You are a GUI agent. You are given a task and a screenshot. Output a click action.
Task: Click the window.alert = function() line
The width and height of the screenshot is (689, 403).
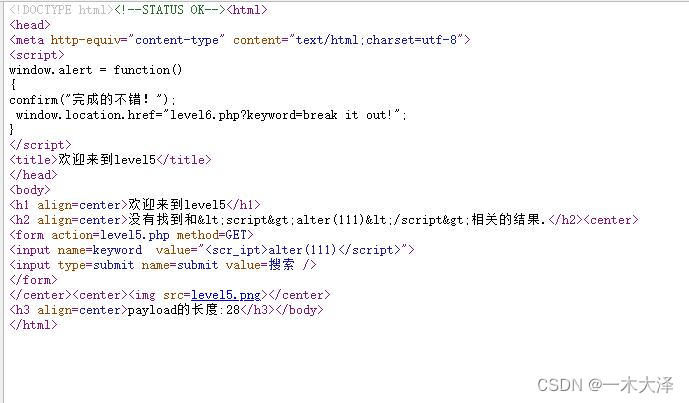[x=96, y=70]
